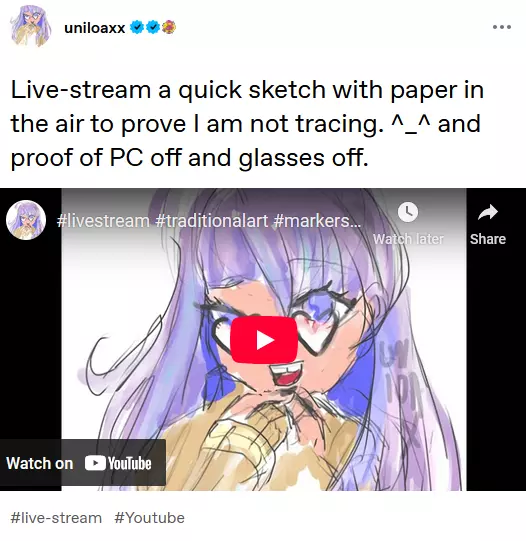
Task: Click the drawn character's open mouth in the thumbnail
Action: coord(286,375)
